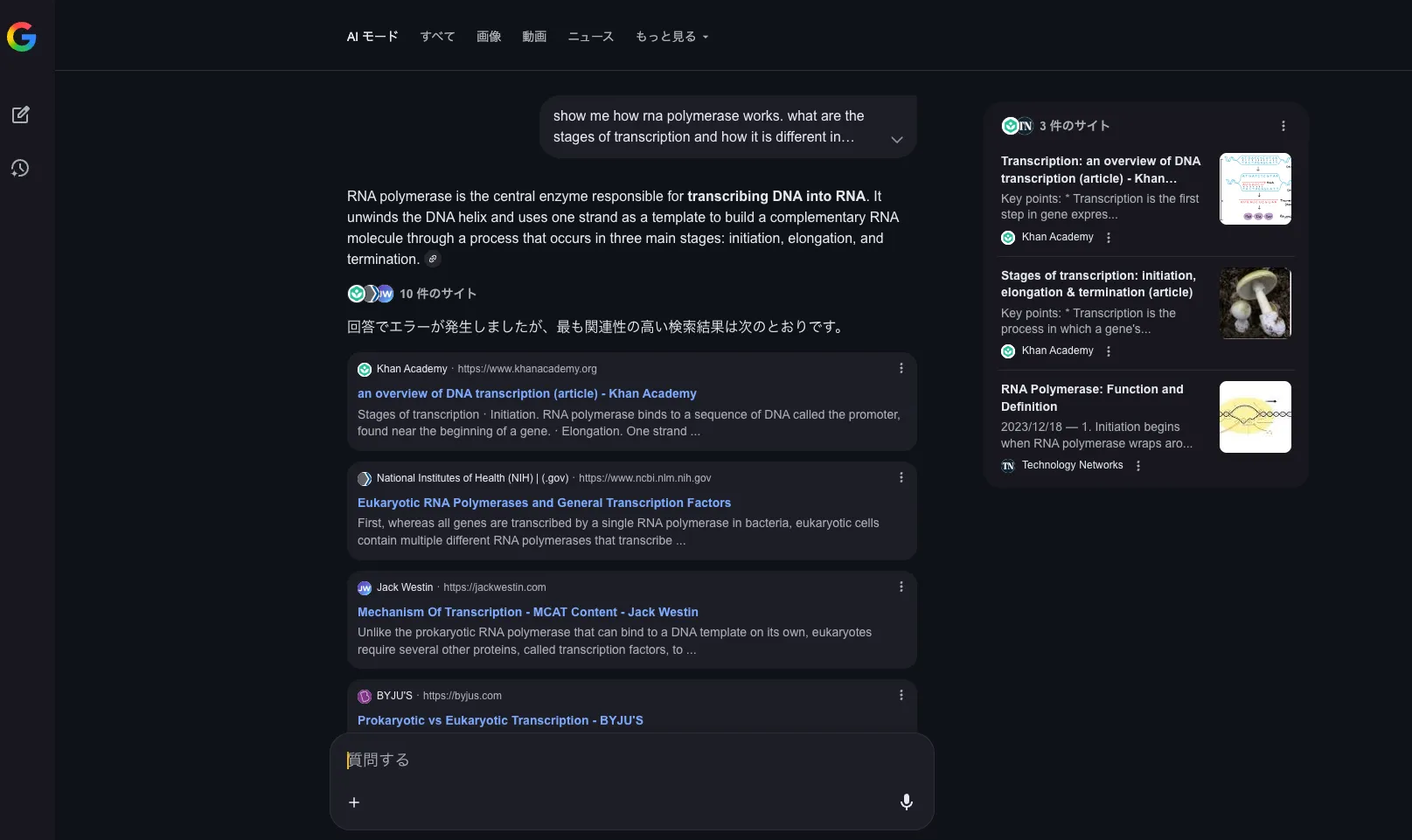Open Mechanism Of Transcription MCAT Content link

528,612
